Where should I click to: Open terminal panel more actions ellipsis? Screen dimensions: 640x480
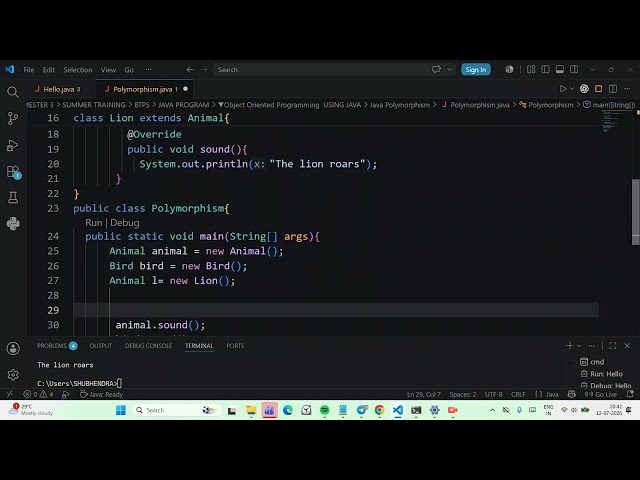pos(591,346)
